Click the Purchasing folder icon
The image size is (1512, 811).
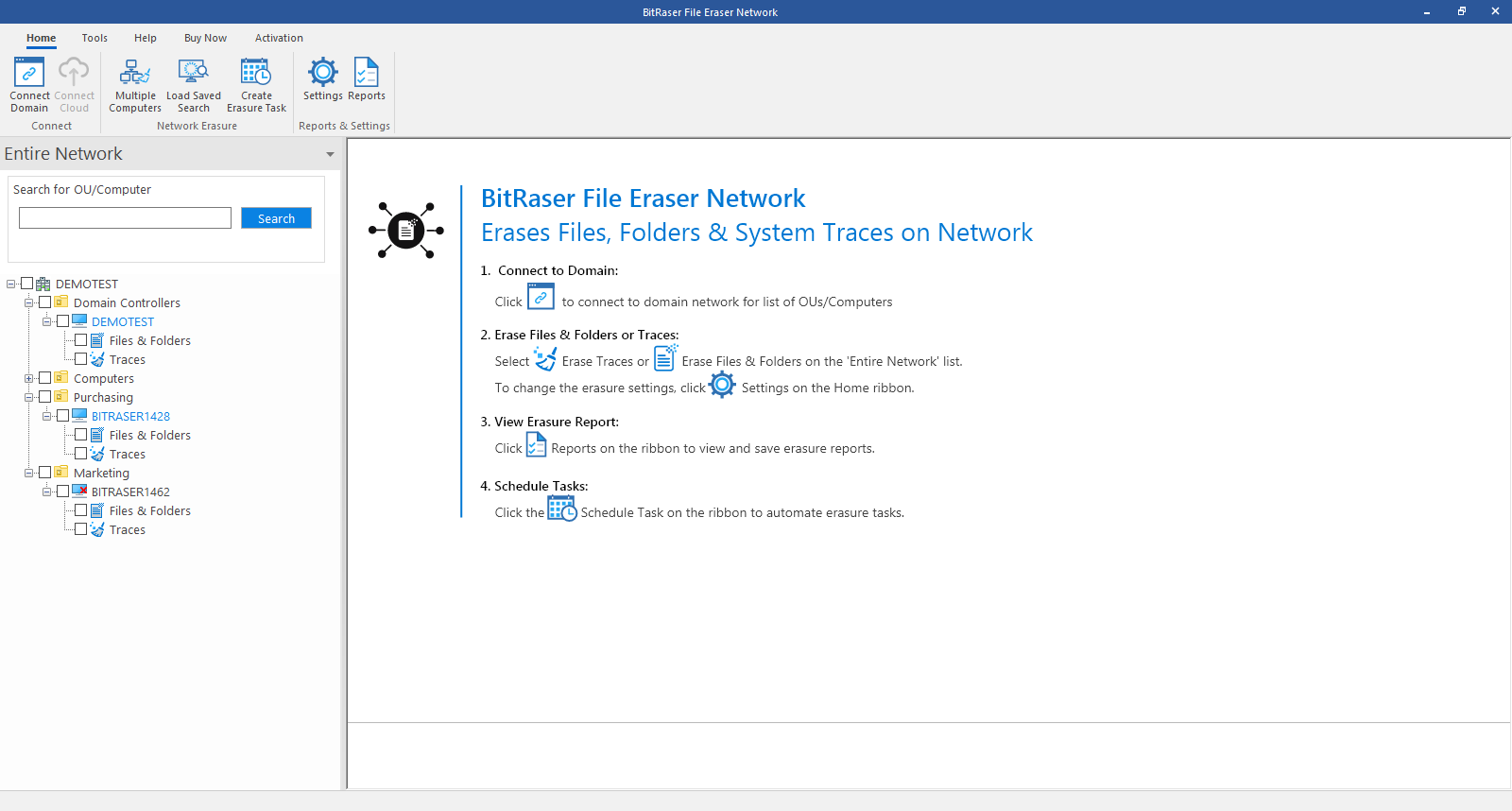[61, 397]
